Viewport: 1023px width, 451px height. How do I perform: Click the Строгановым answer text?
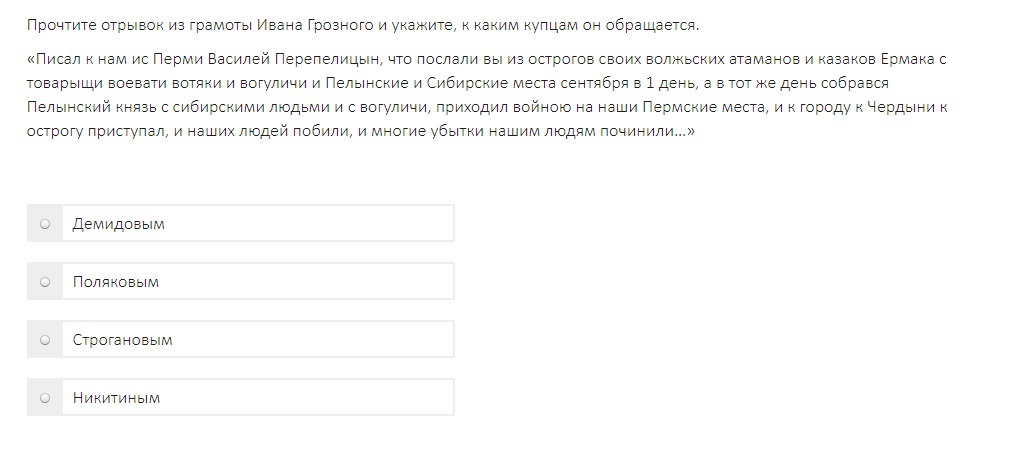pyautogui.click(x=122, y=340)
